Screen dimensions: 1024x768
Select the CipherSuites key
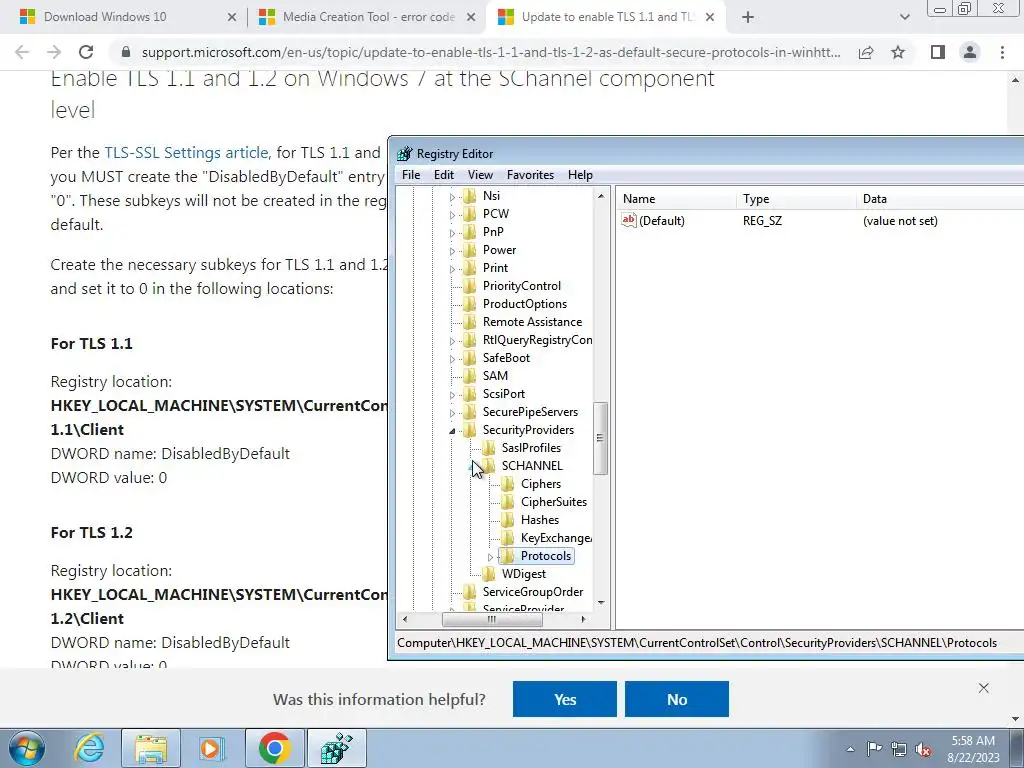coord(554,502)
